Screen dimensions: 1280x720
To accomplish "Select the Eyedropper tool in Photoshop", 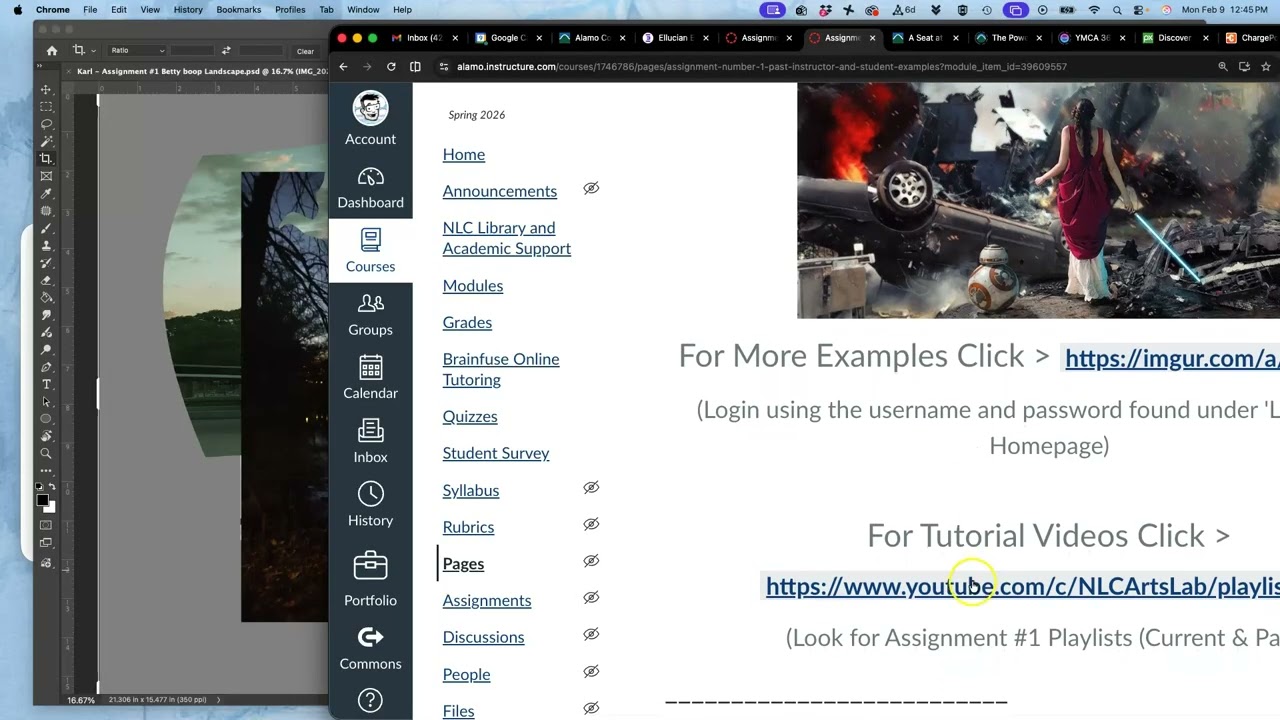I will coord(46,192).
